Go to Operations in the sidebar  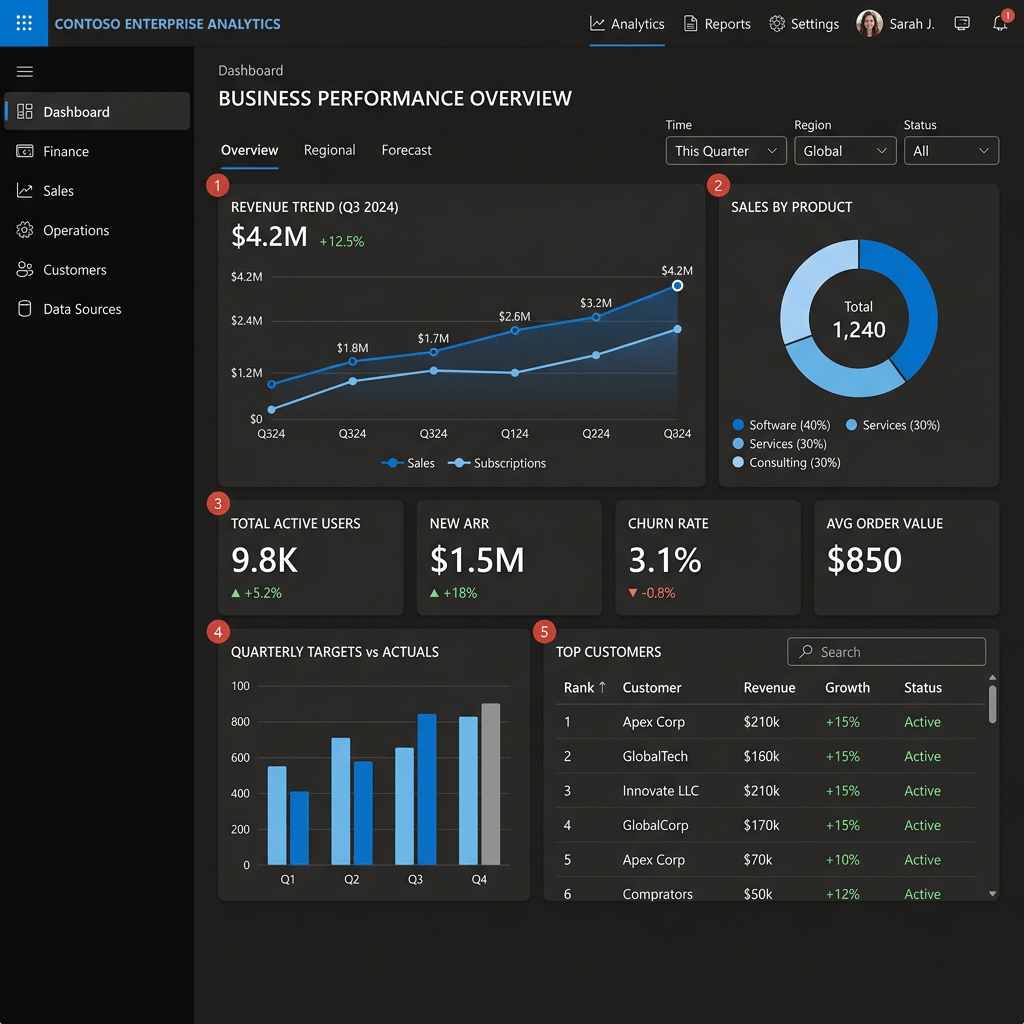point(97,230)
